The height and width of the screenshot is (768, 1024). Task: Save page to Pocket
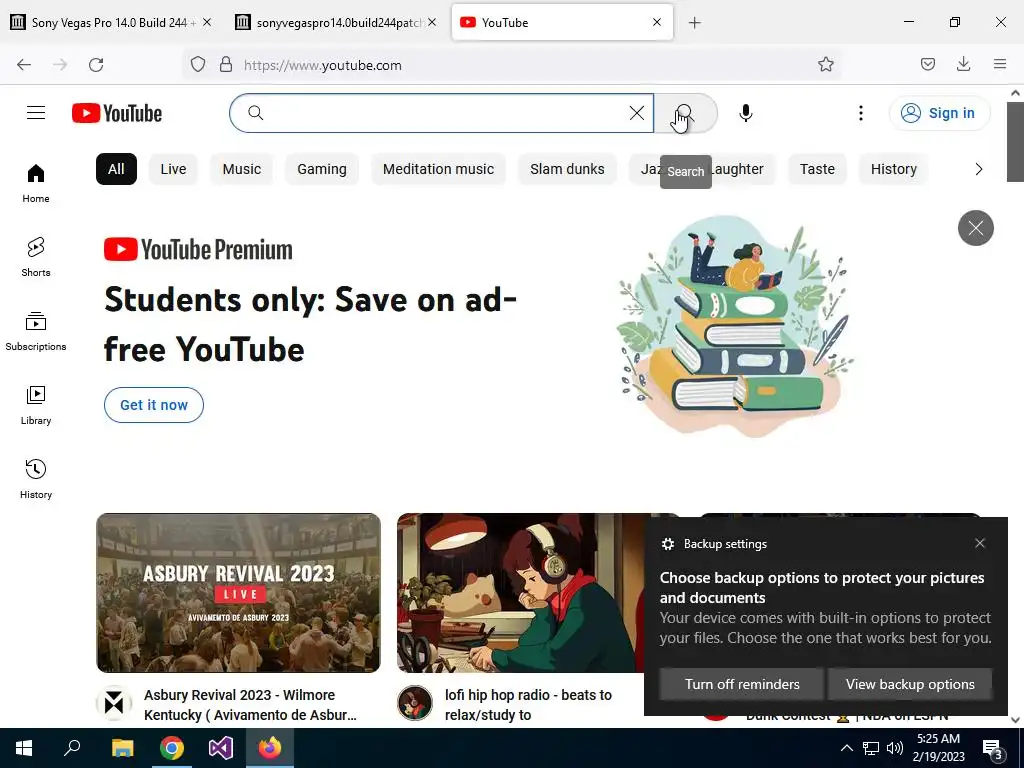[928, 64]
